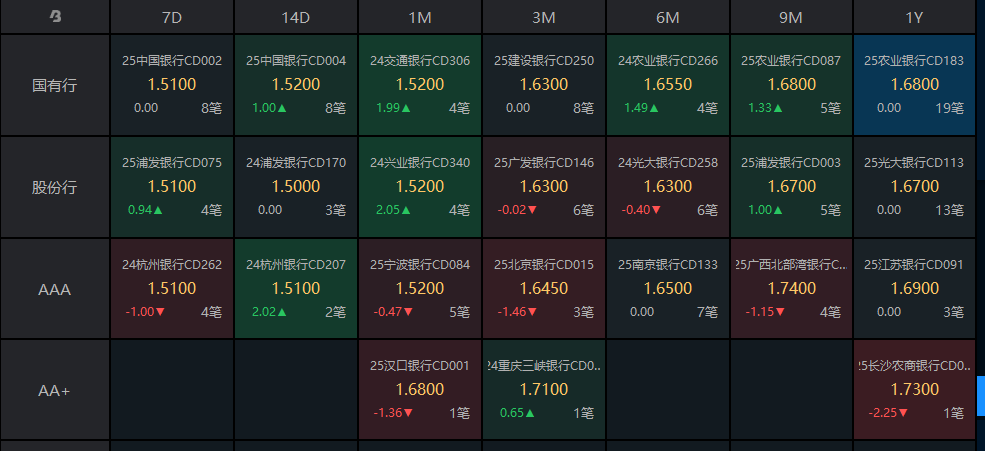Screen dimensions: 985x451
Task: Switch to the 3M tenor column
Action: pyautogui.click(x=544, y=17)
